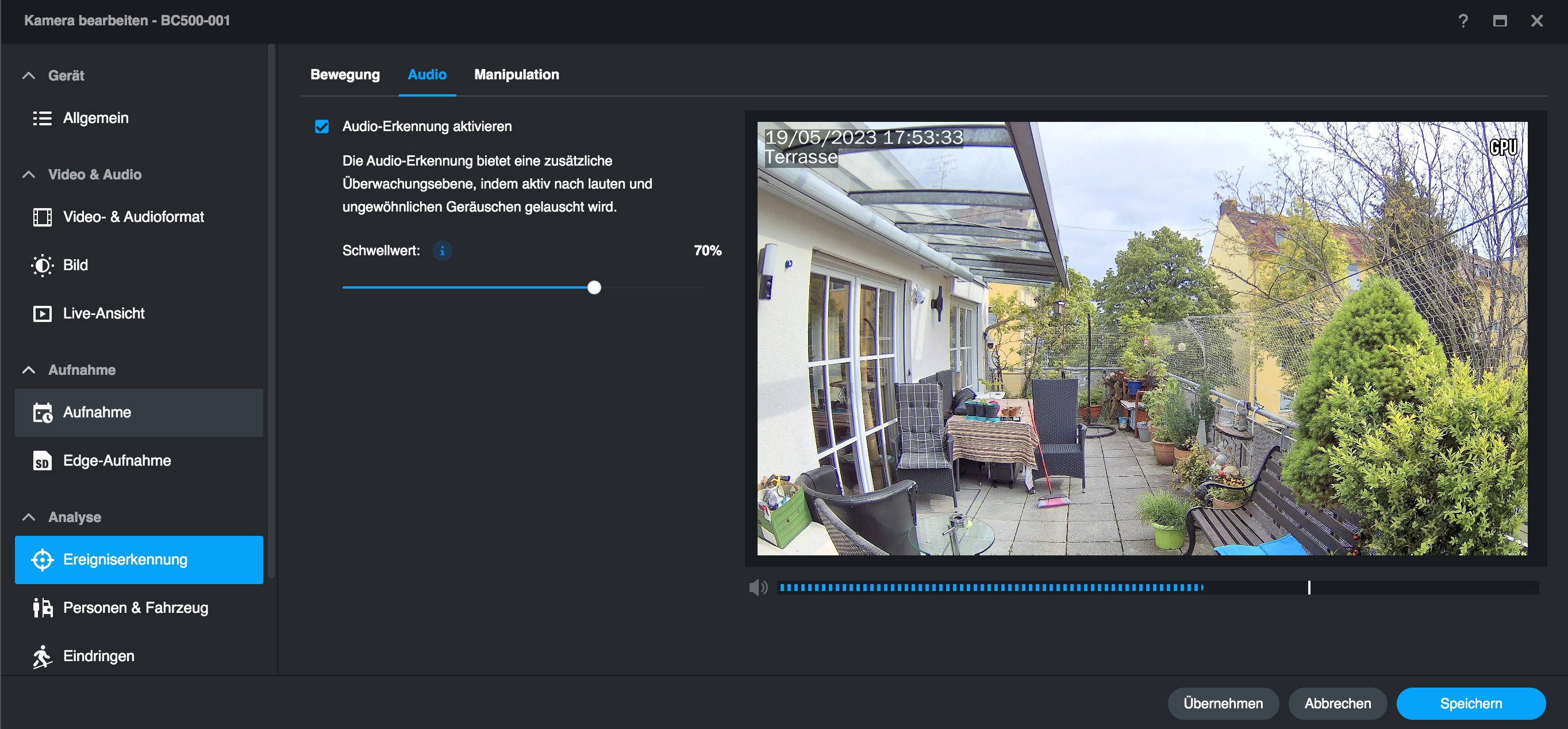Uncheck Audio-Erkennung aktivieren checkbox
Screen dimensions: 1568x729
click(x=321, y=126)
